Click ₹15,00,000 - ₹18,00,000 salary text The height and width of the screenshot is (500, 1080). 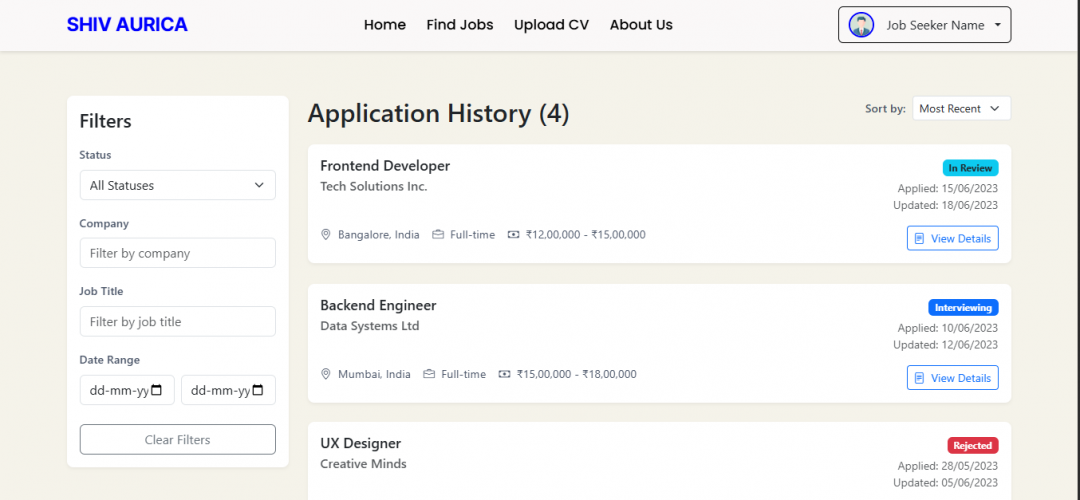[x=577, y=374]
